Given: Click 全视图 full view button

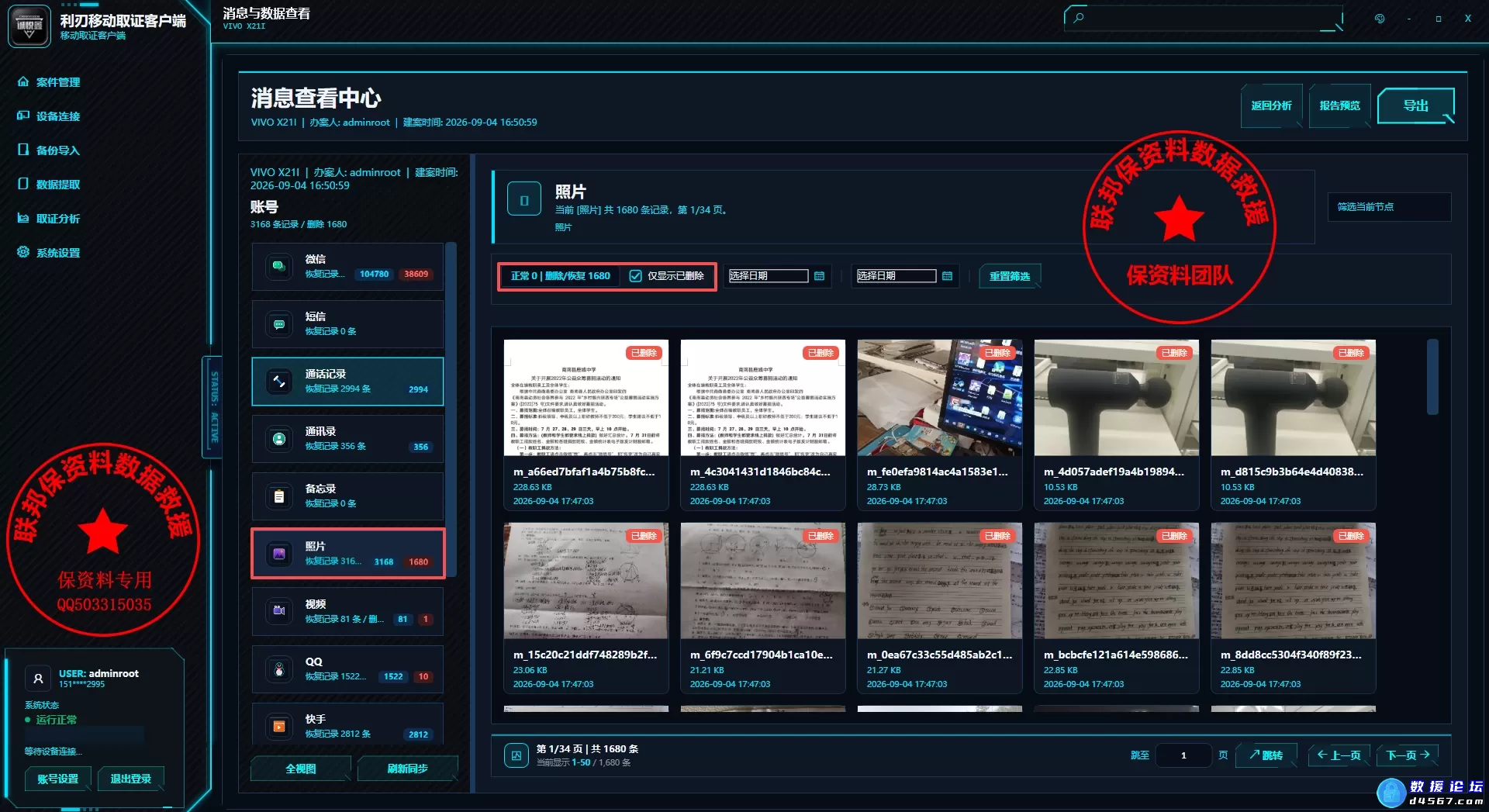Looking at the screenshot, I should (x=300, y=769).
